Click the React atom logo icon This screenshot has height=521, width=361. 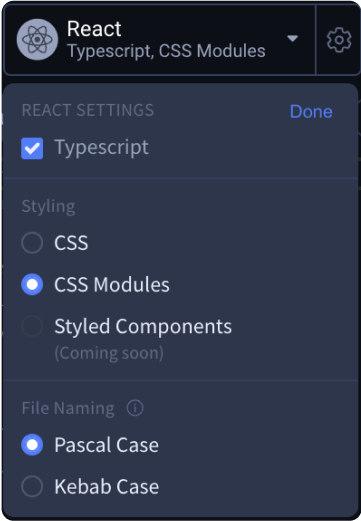pos(37,40)
